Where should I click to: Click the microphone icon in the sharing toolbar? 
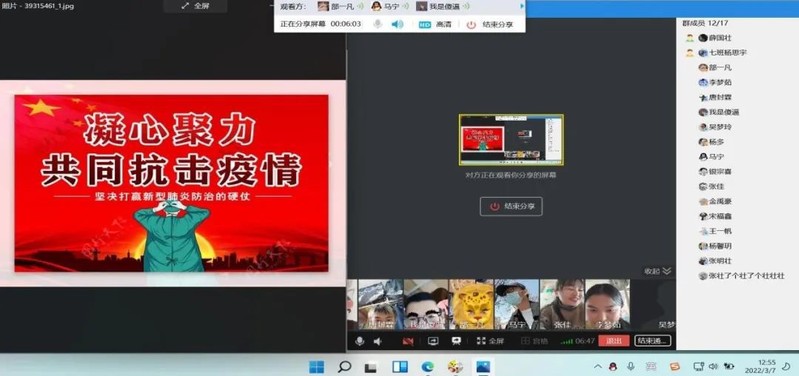[378, 24]
